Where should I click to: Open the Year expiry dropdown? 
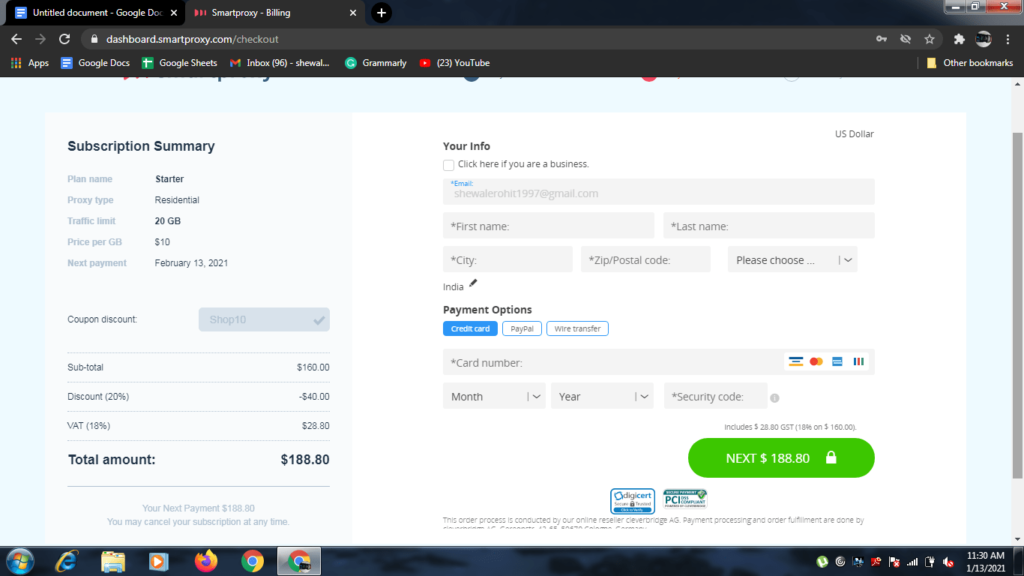coord(602,396)
